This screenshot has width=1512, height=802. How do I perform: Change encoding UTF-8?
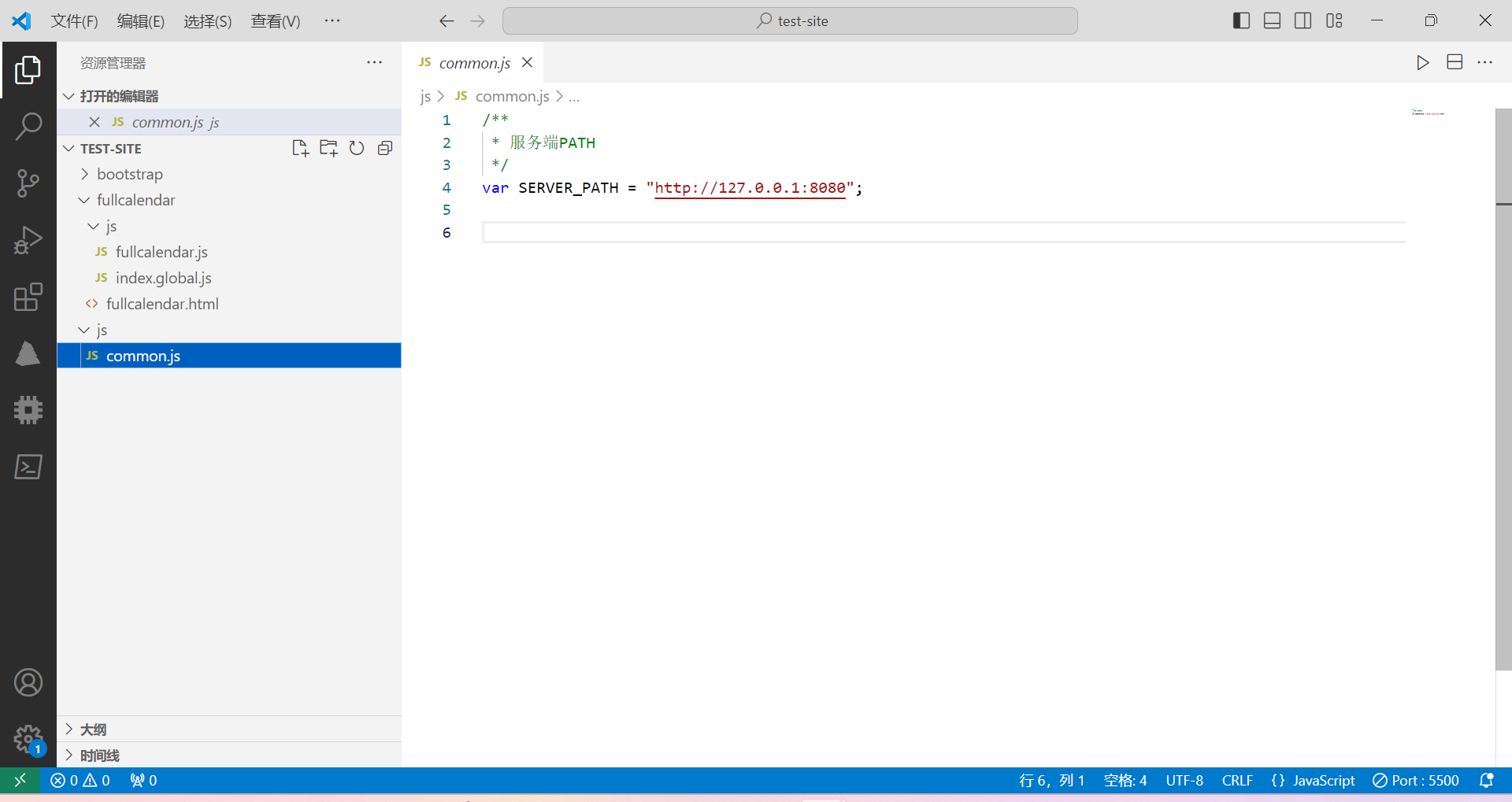point(1184,780)
